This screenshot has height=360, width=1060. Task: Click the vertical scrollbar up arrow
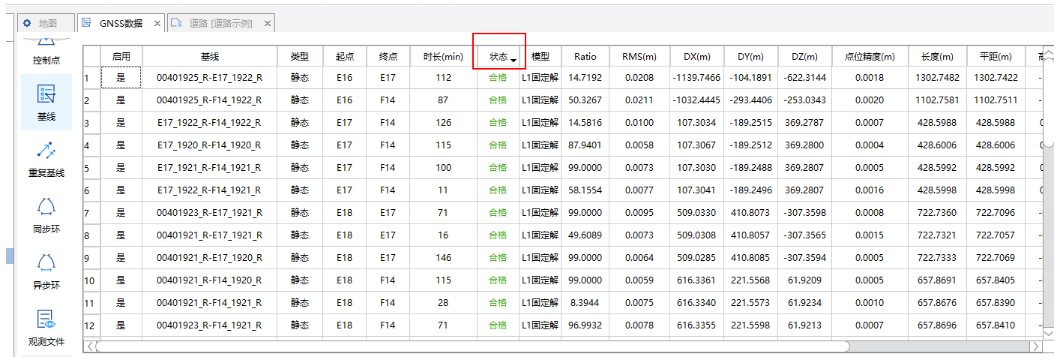coord(1049,53)
